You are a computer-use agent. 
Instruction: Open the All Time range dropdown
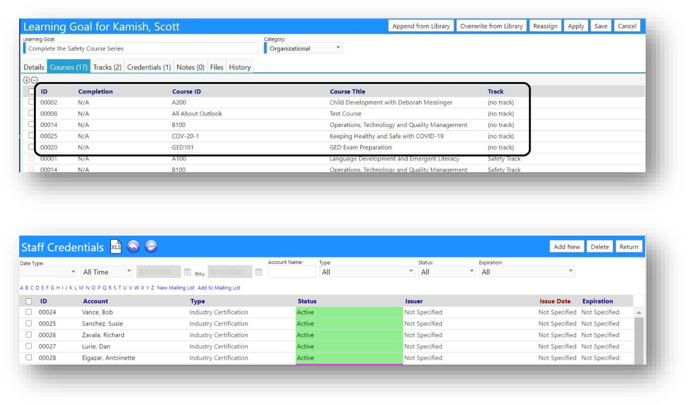point(107,272)
